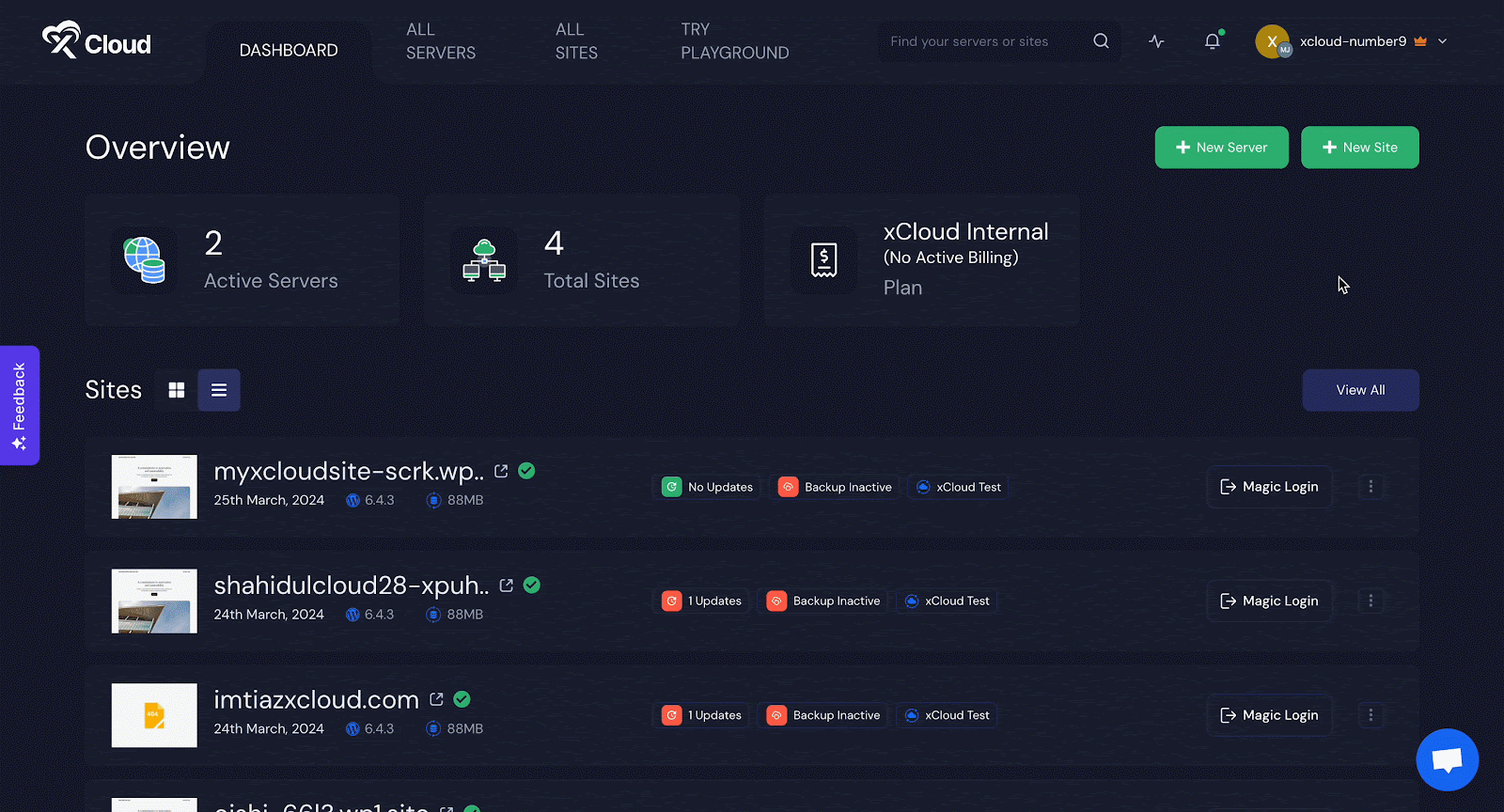Open the myxcloudsite-scrk site thumbnail
Screen dimensions: 1504x812
[154, 487]
